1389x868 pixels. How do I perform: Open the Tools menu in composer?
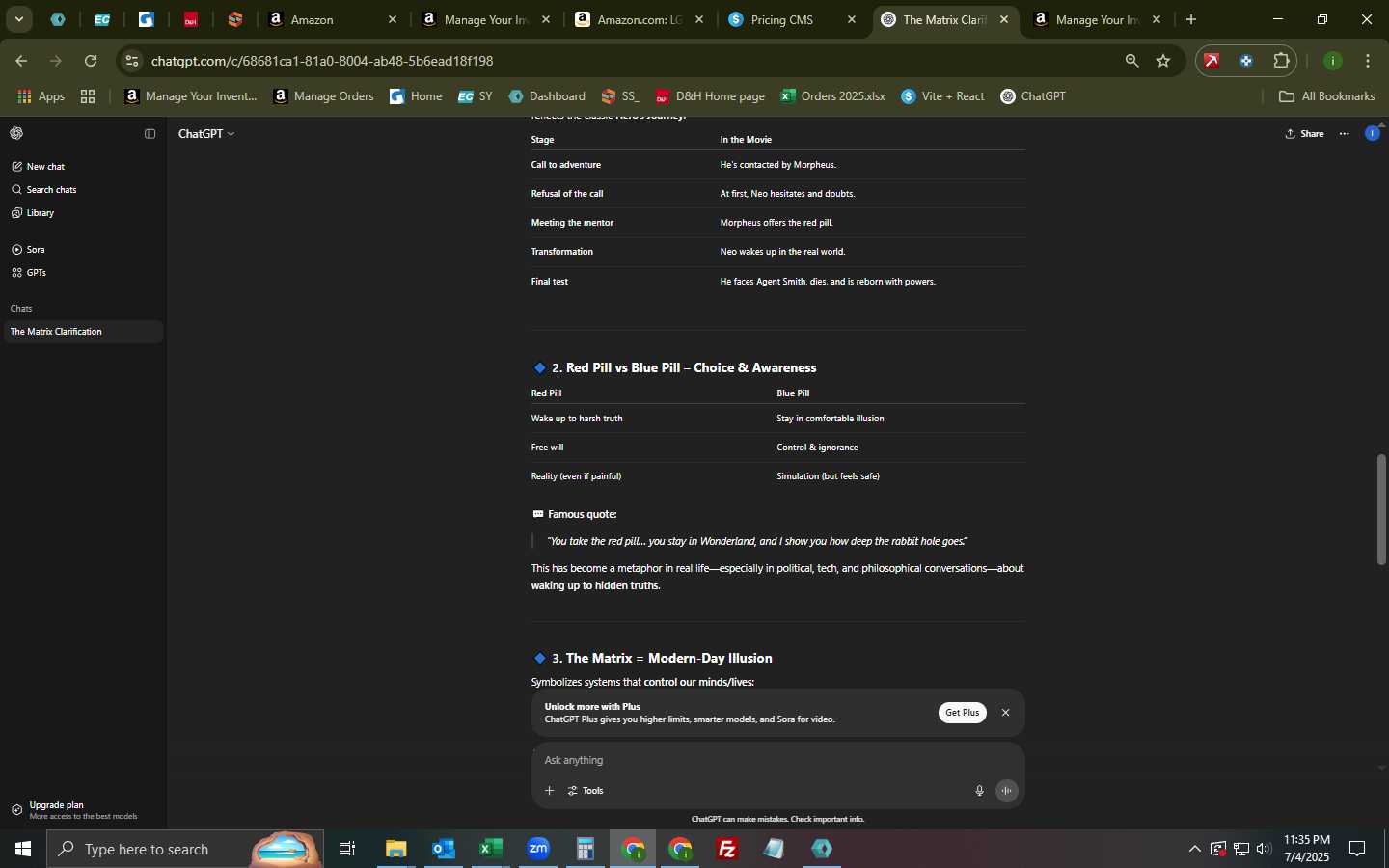pyautogui.click(x=586, y=791)
